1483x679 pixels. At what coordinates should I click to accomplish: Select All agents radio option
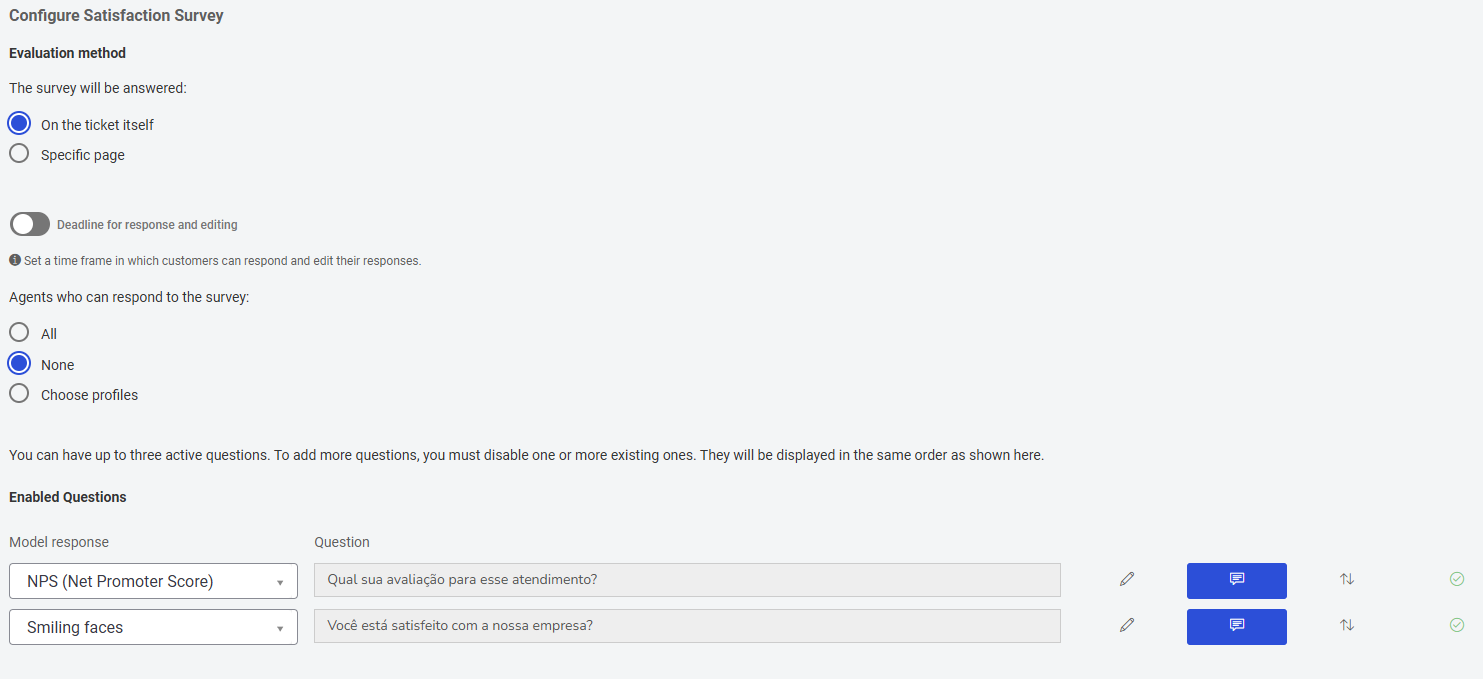point(19,333)
